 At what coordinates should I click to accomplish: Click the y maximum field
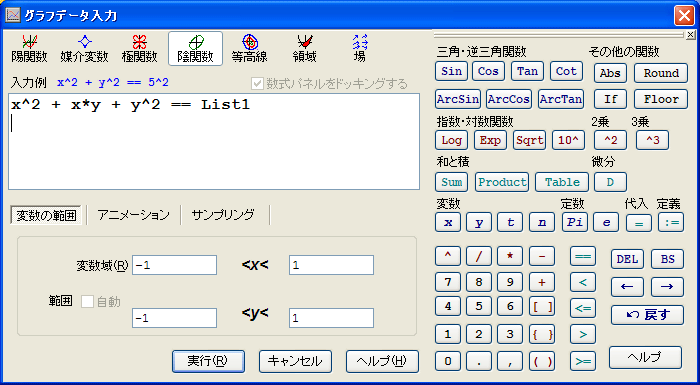(x=331, y=318)
